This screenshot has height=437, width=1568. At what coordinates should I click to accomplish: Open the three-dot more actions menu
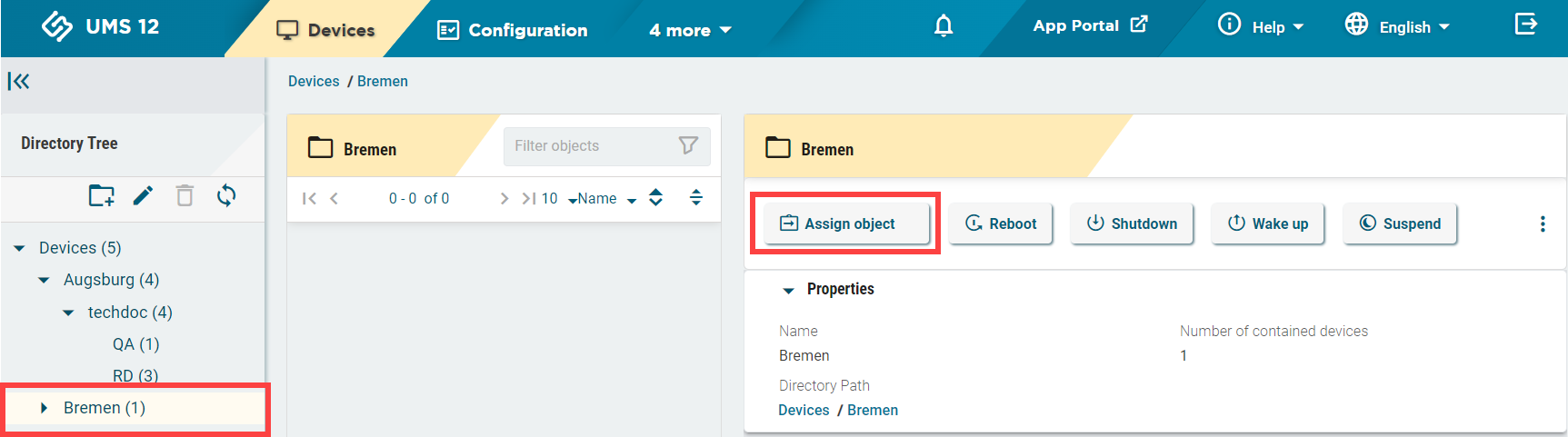1542,223
